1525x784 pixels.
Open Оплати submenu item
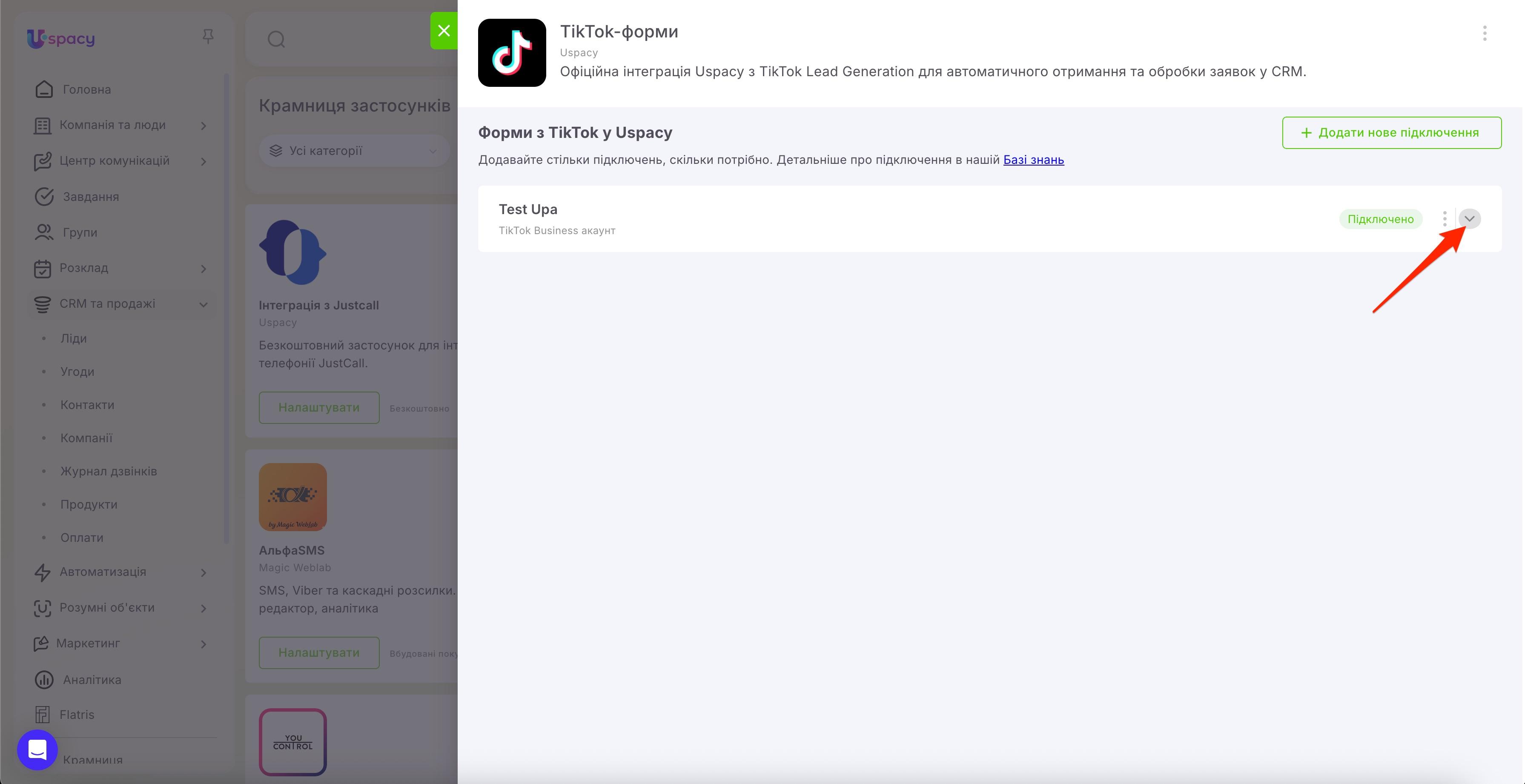(82, 537)
